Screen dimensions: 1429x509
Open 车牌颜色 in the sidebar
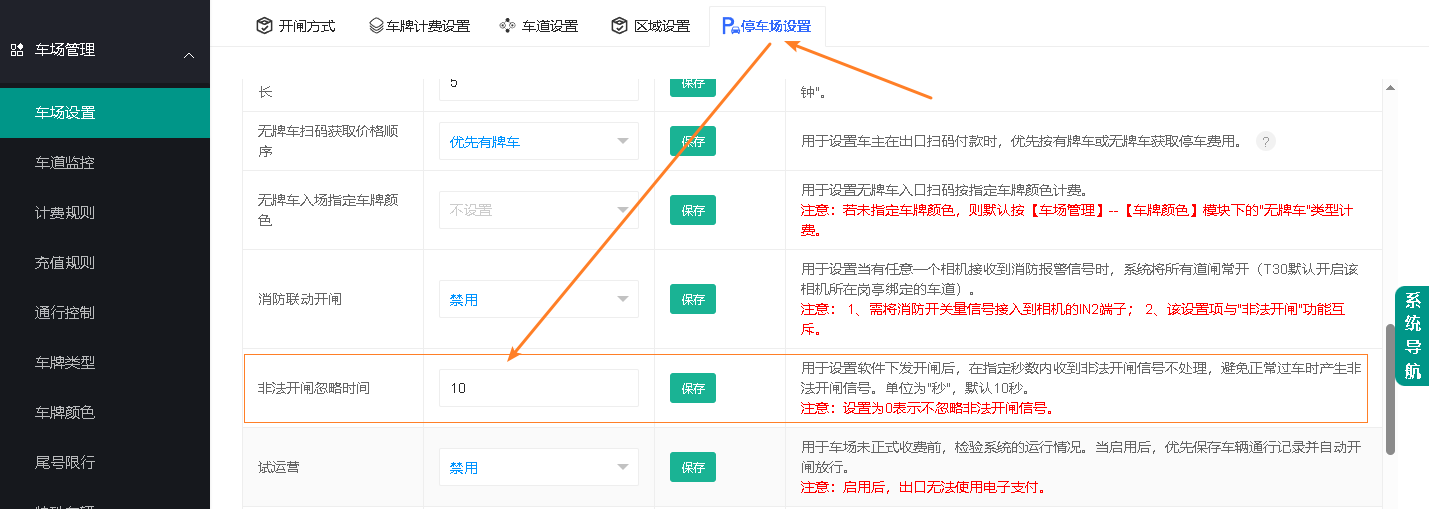(x=105, y=413)
